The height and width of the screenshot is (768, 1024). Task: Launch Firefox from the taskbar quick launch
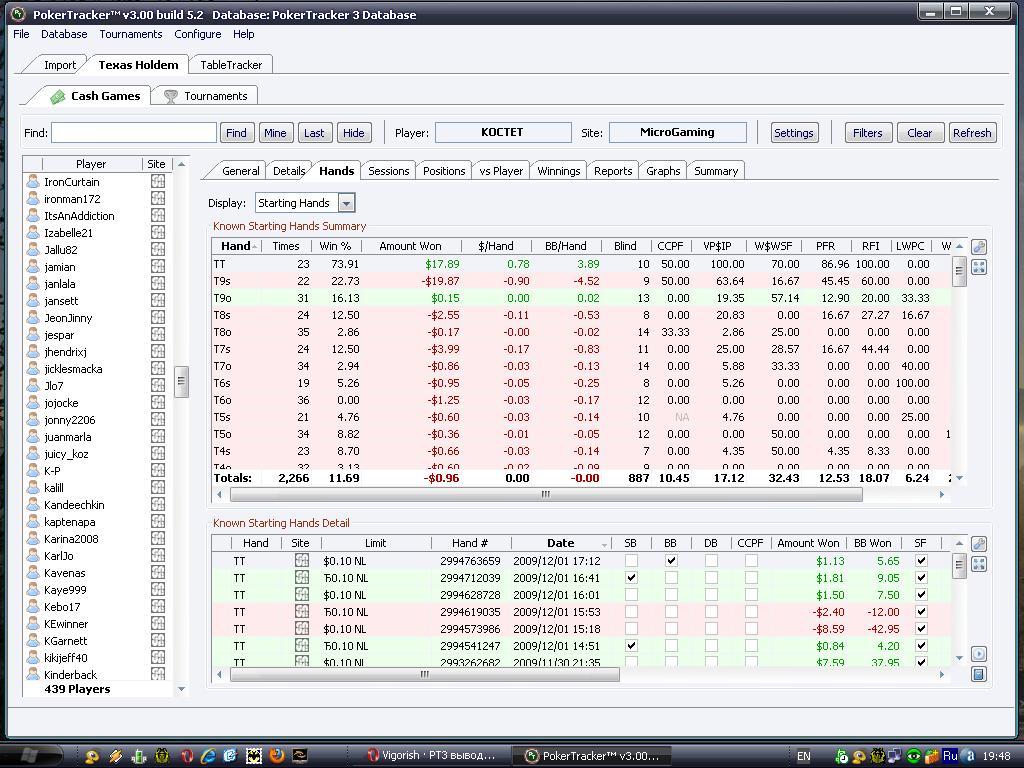pos(277,756)
